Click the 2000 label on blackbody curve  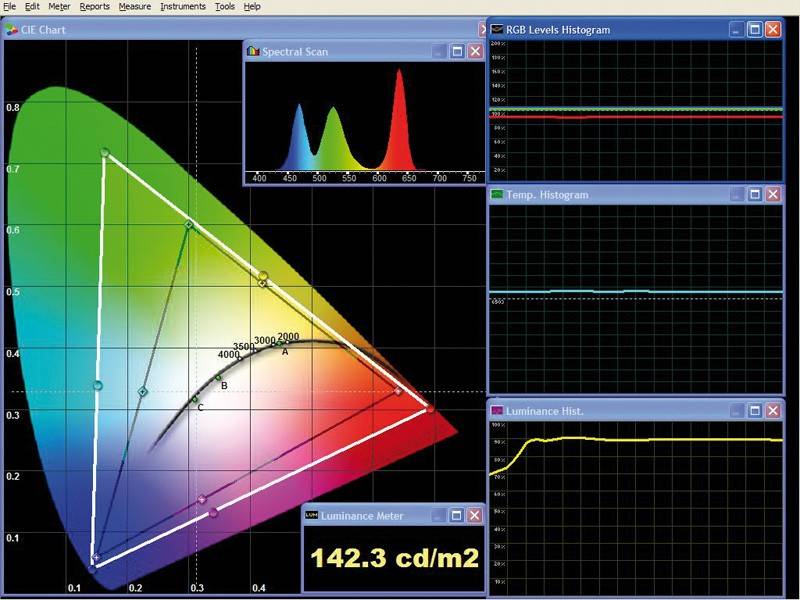pyautogui.click(x=288, y=337)
